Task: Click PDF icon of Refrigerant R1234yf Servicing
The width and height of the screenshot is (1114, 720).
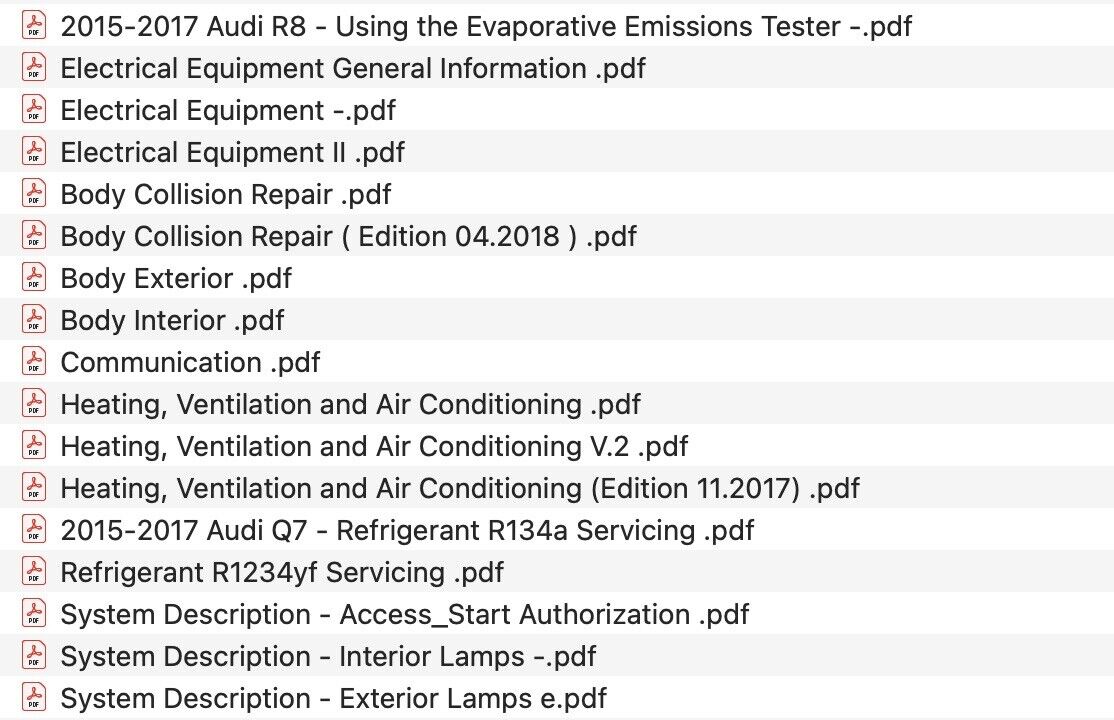Action: coord(34,572)
